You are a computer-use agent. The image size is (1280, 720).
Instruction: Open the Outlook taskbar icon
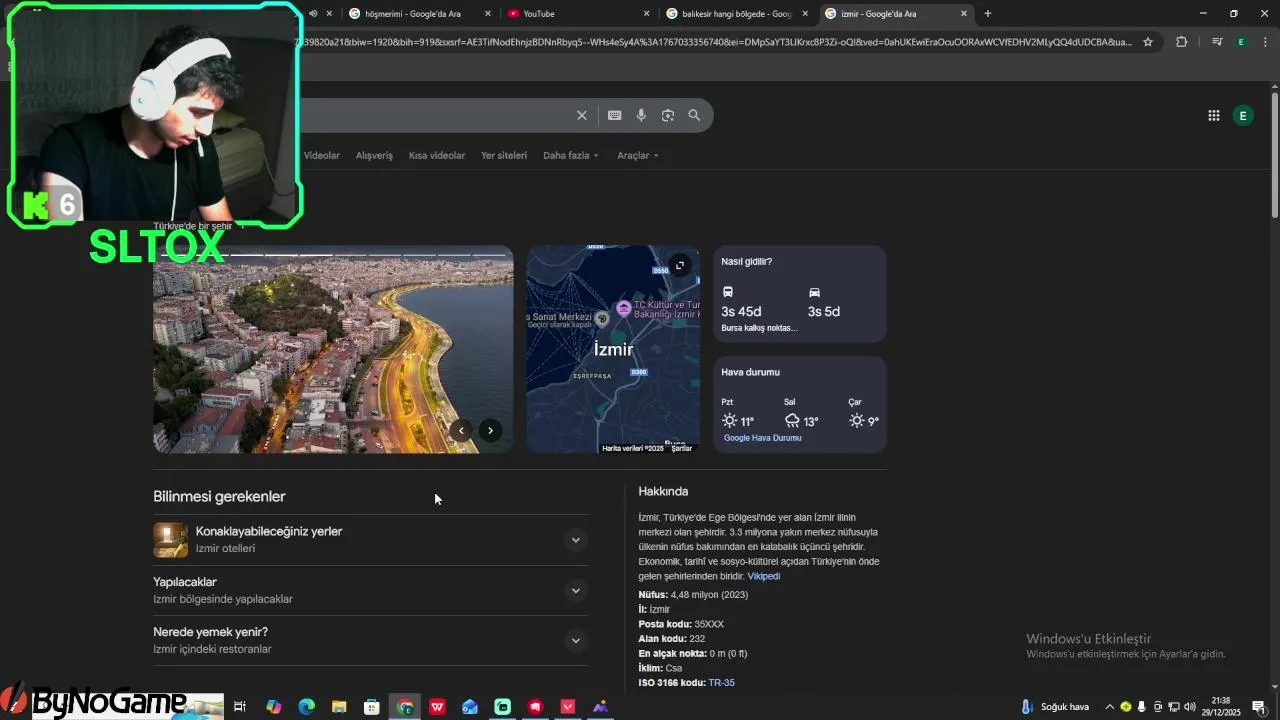coord(470,707)
